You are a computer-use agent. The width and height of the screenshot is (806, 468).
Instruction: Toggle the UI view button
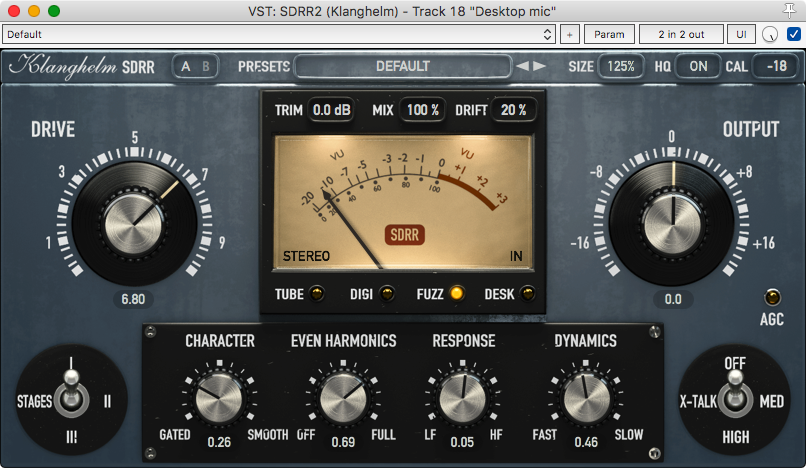pyautogui.click(x=741, y=34)
